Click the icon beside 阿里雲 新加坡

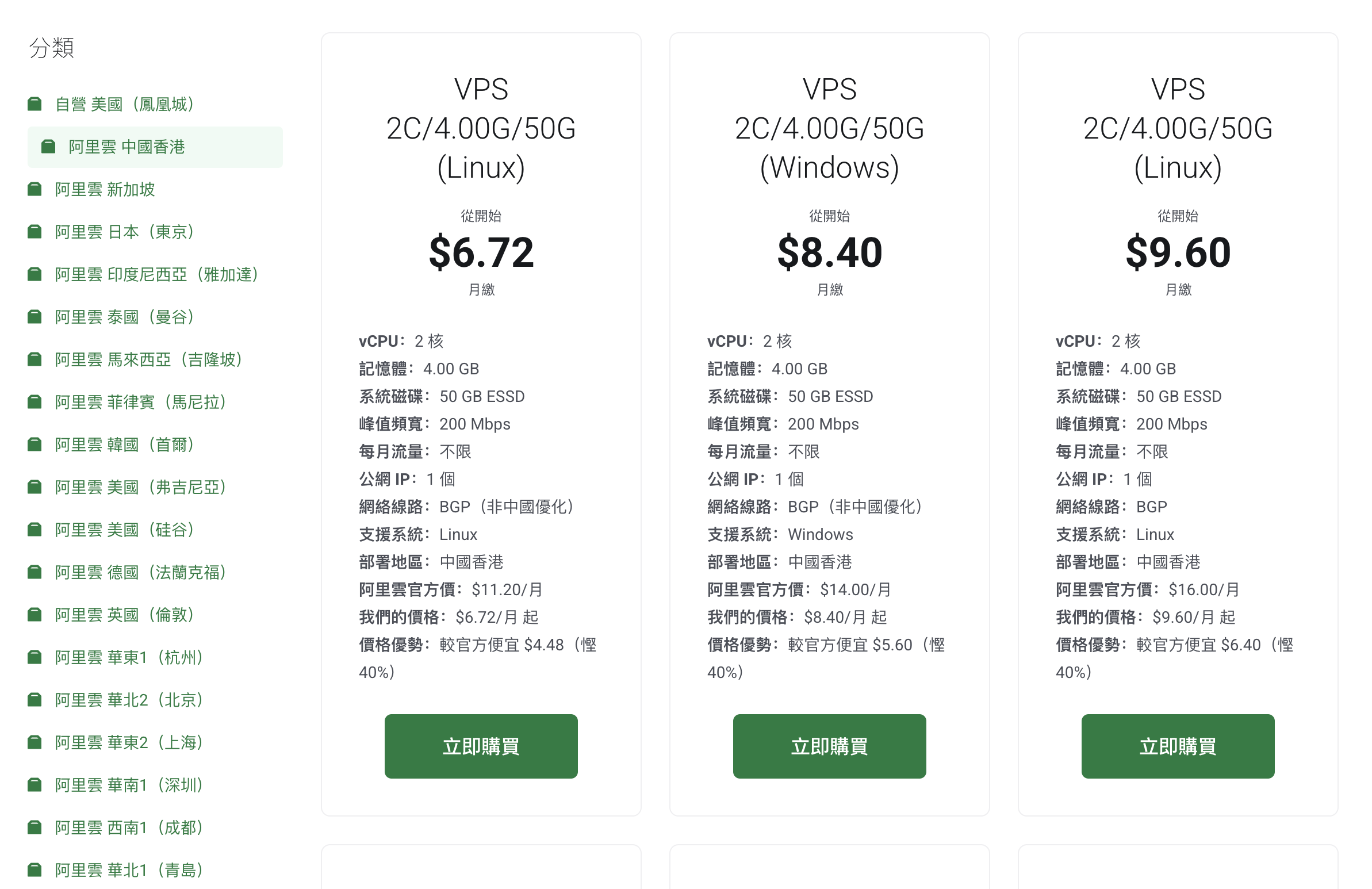click(35, 189)
